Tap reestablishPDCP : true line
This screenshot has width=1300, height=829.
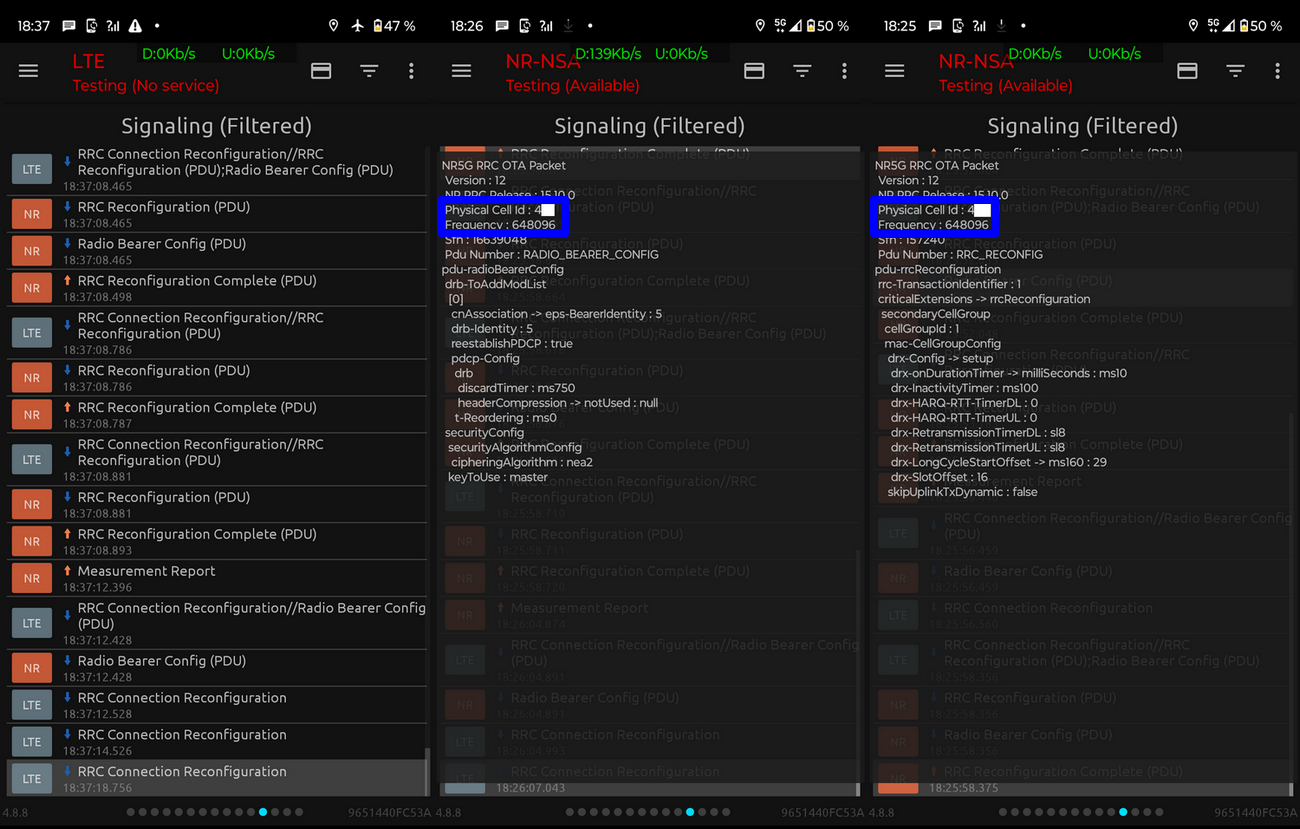point(512,343)
